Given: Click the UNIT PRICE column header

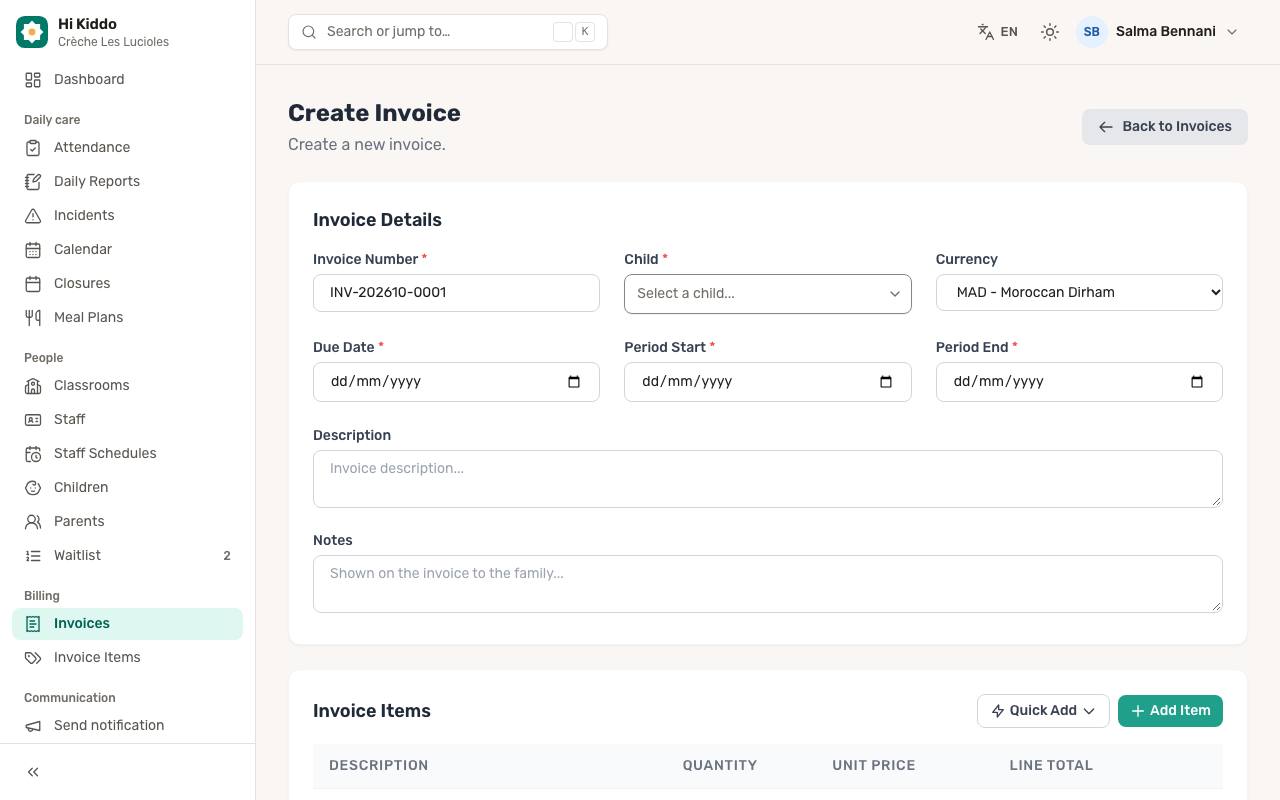Looking at the screenshot, I should pyautogui.click(x=874, y=766).
